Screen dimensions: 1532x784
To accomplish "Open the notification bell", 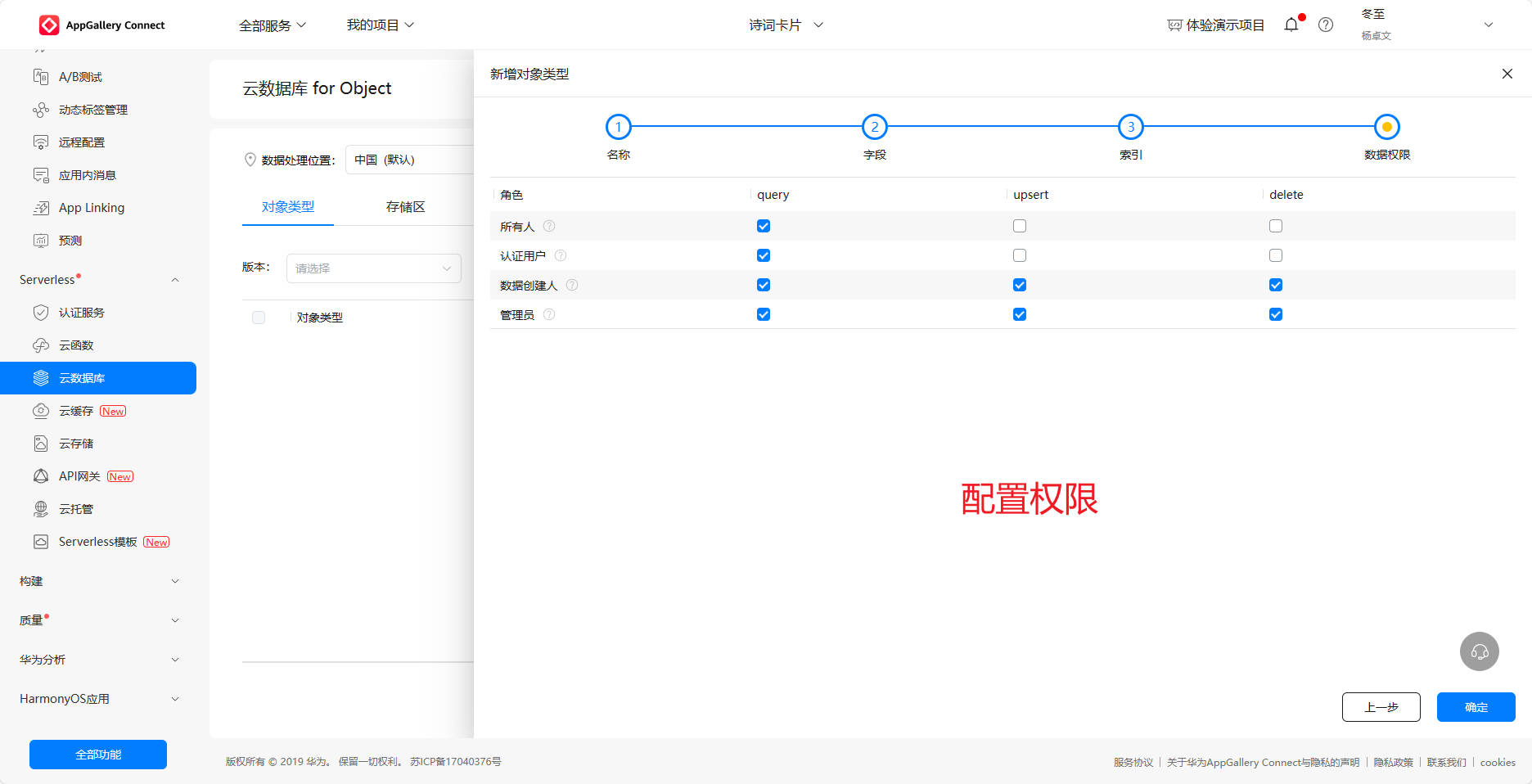I will pos(1291,25).
